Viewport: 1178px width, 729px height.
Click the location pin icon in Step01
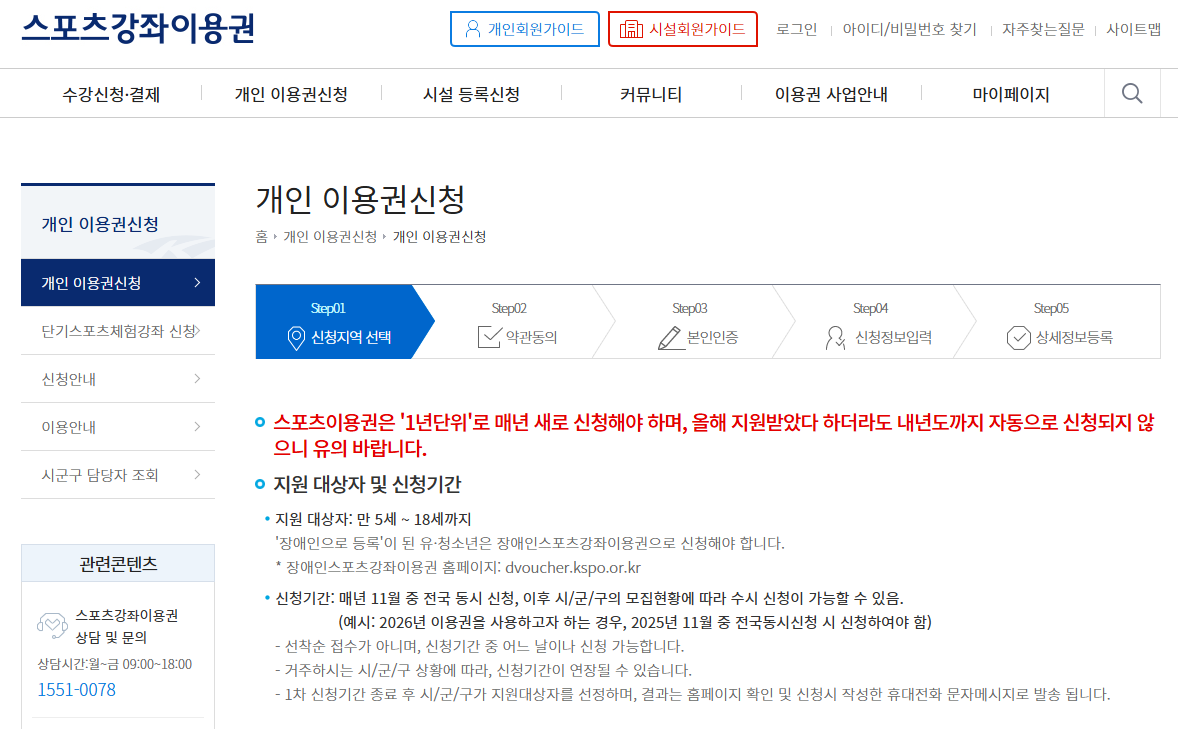coord(296,337)
